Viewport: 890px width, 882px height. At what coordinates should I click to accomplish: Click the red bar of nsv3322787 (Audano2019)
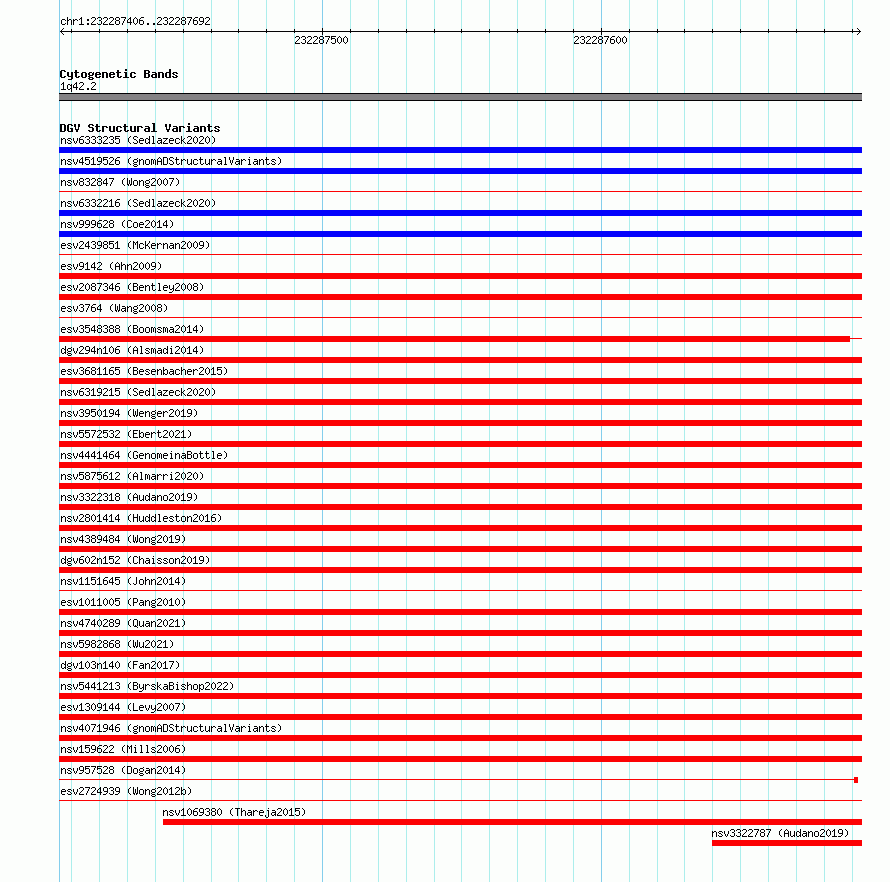[x=787, y=843]
